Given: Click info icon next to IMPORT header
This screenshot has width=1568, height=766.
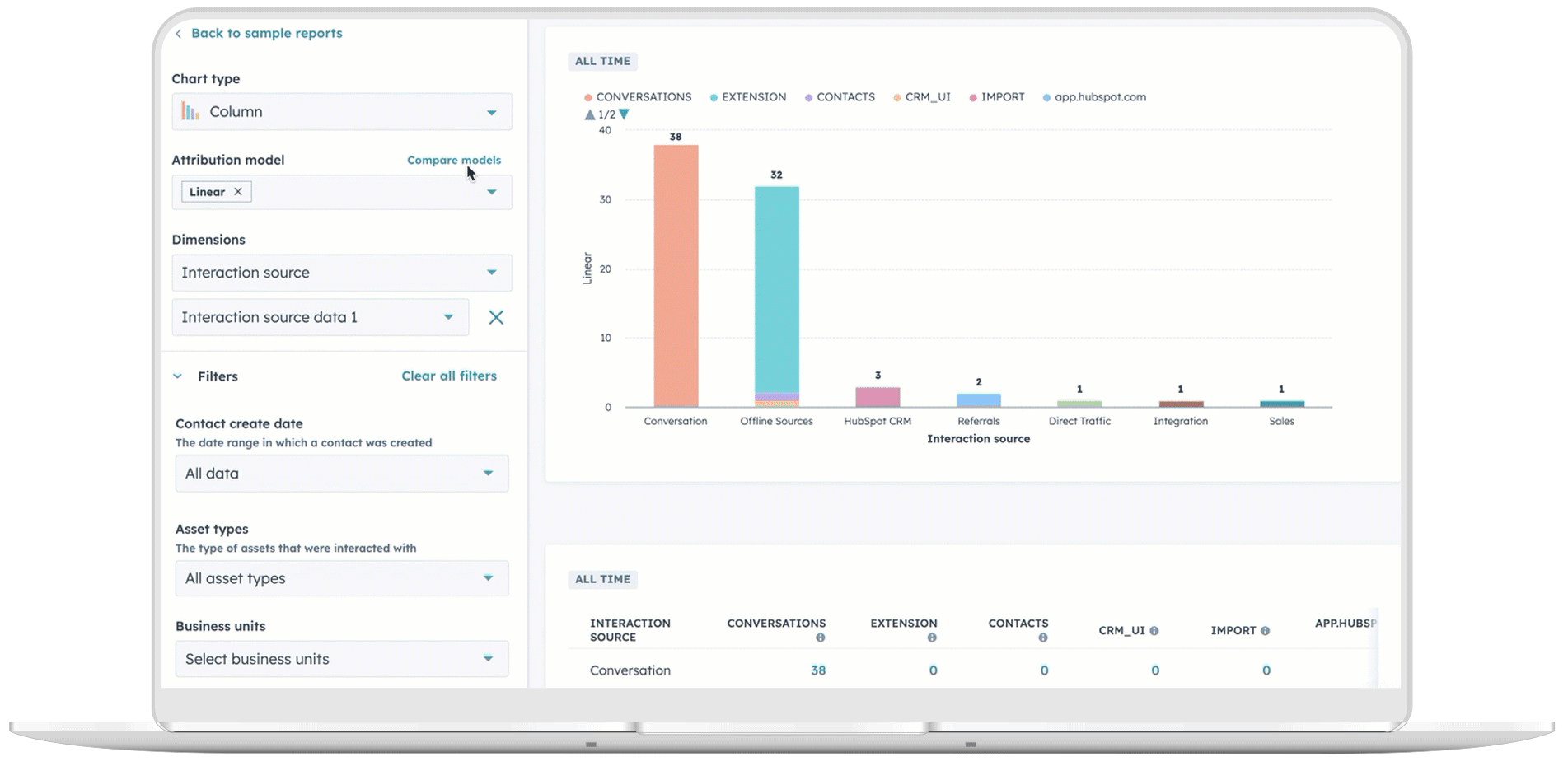Looking at the screenshot, I should (x=1265, y=631).
